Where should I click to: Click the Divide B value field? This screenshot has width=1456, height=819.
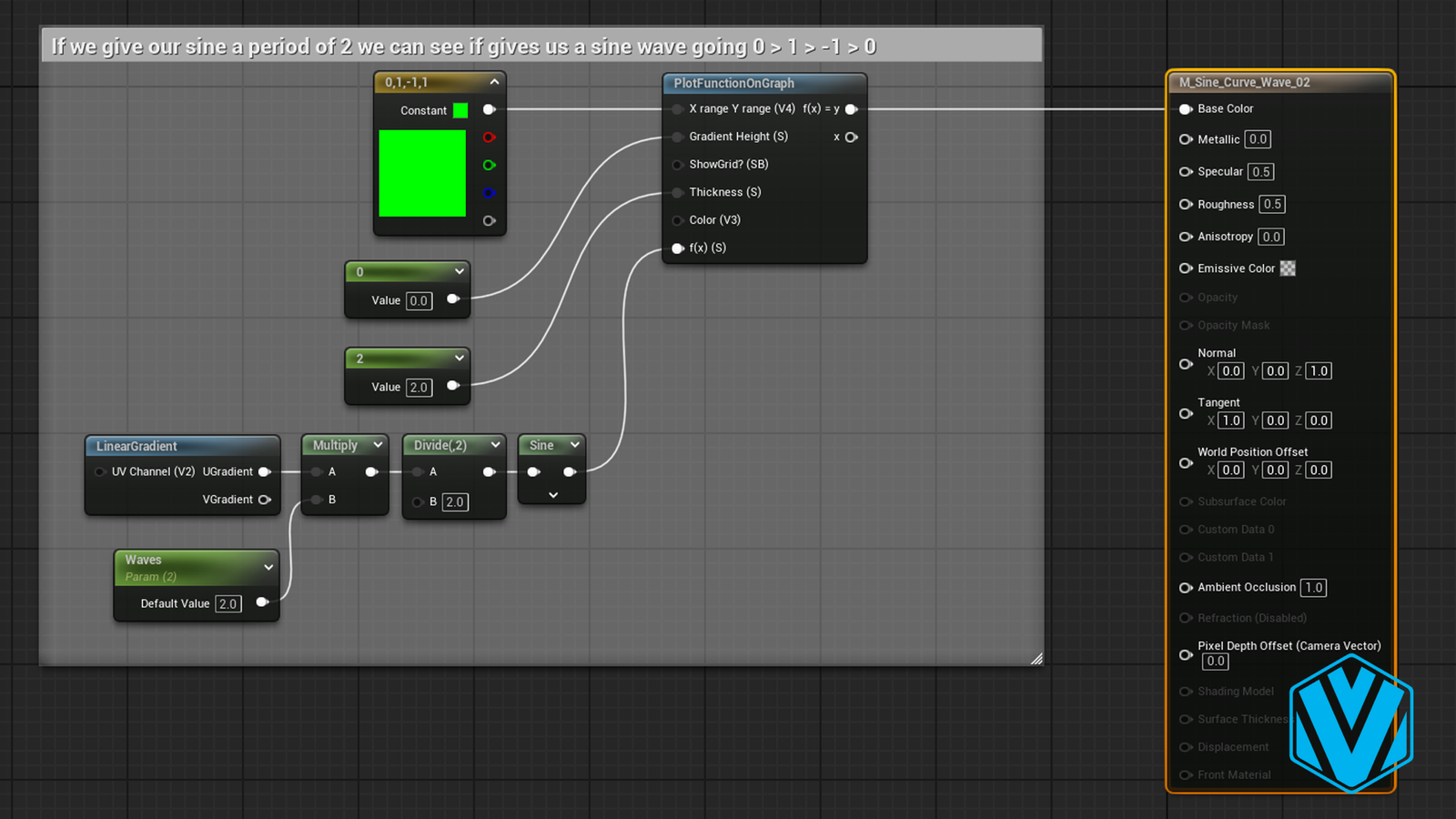455,501
